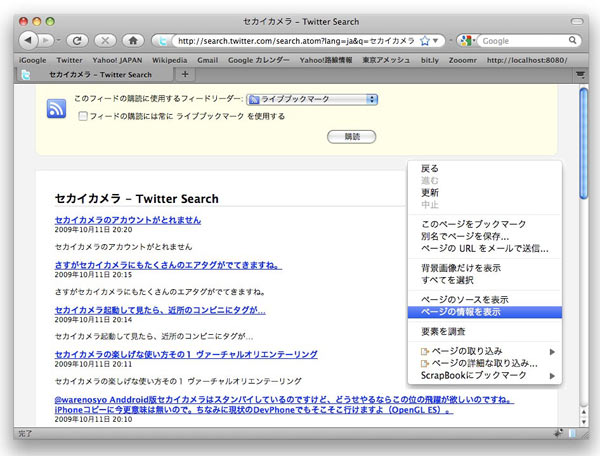Viewport: 600px width, 456px height.
Task: Stop loading with the X toolbar button
Action: tap(105, 40)
